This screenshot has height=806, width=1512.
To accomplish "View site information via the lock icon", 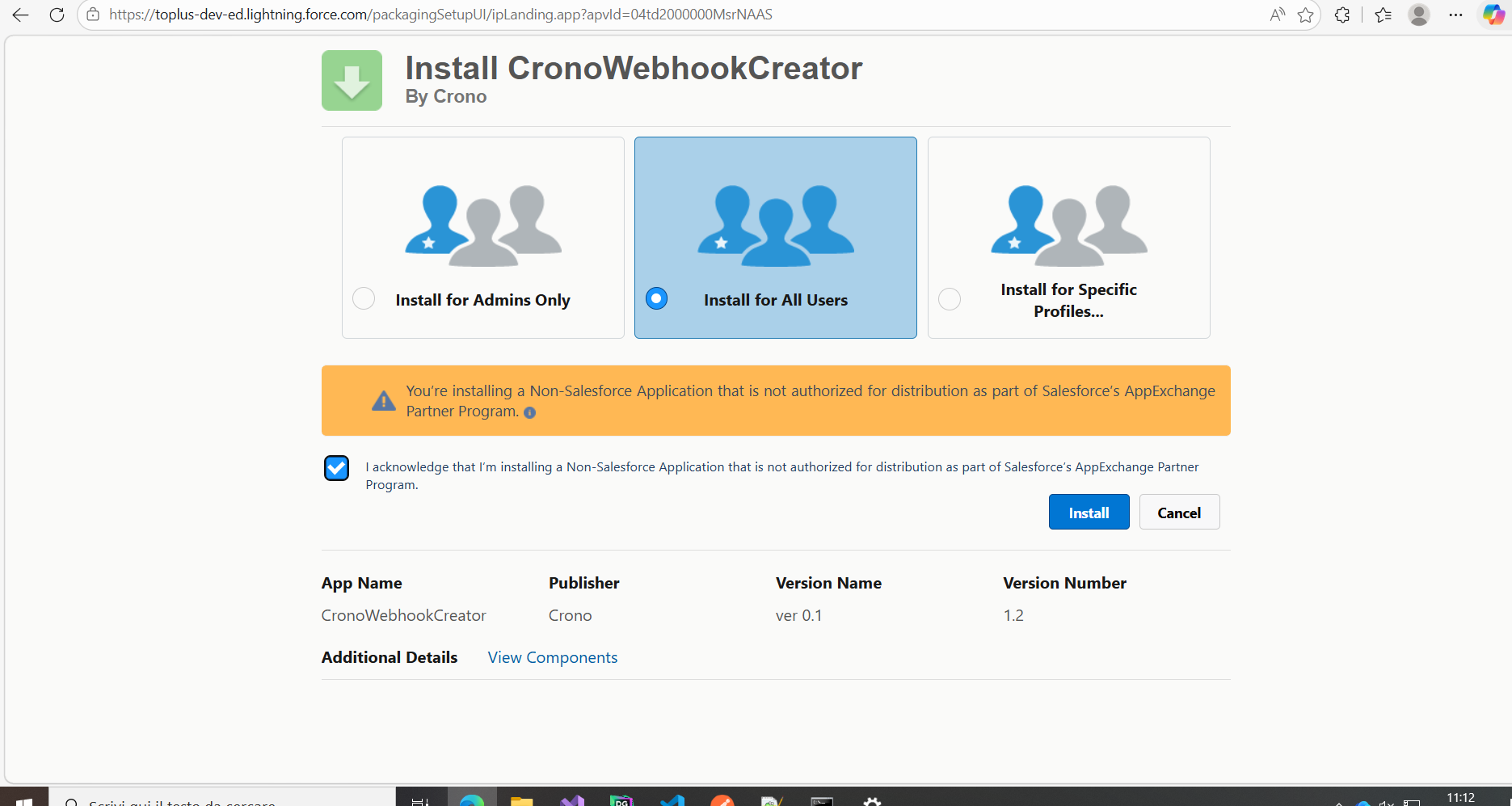I will tap(93, 15).
